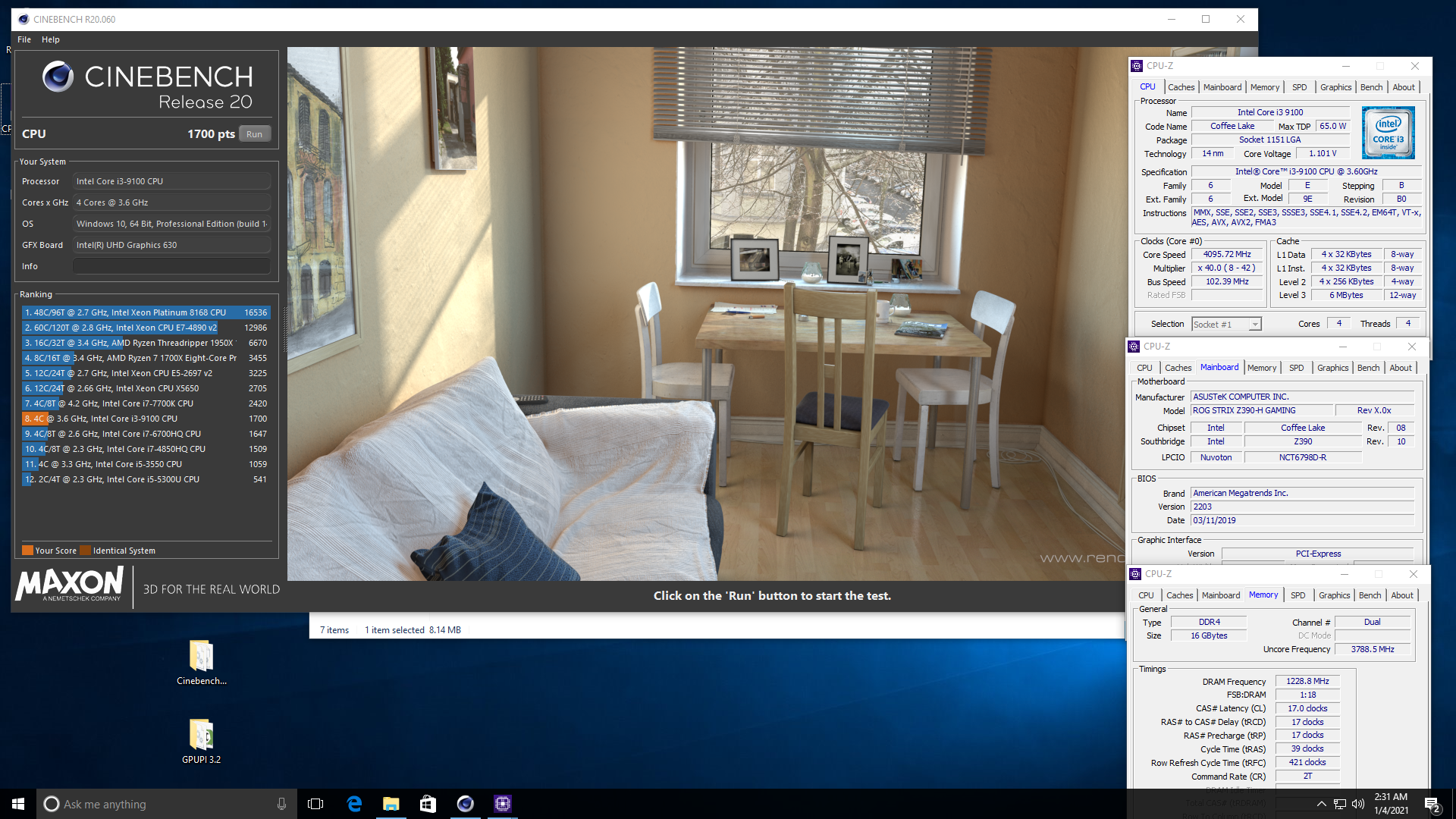The width and height of the screenshot is (1456, 819).
Task: Select ranking row Core i7-4850HQ CPU
Action: (x=146, y=449)
